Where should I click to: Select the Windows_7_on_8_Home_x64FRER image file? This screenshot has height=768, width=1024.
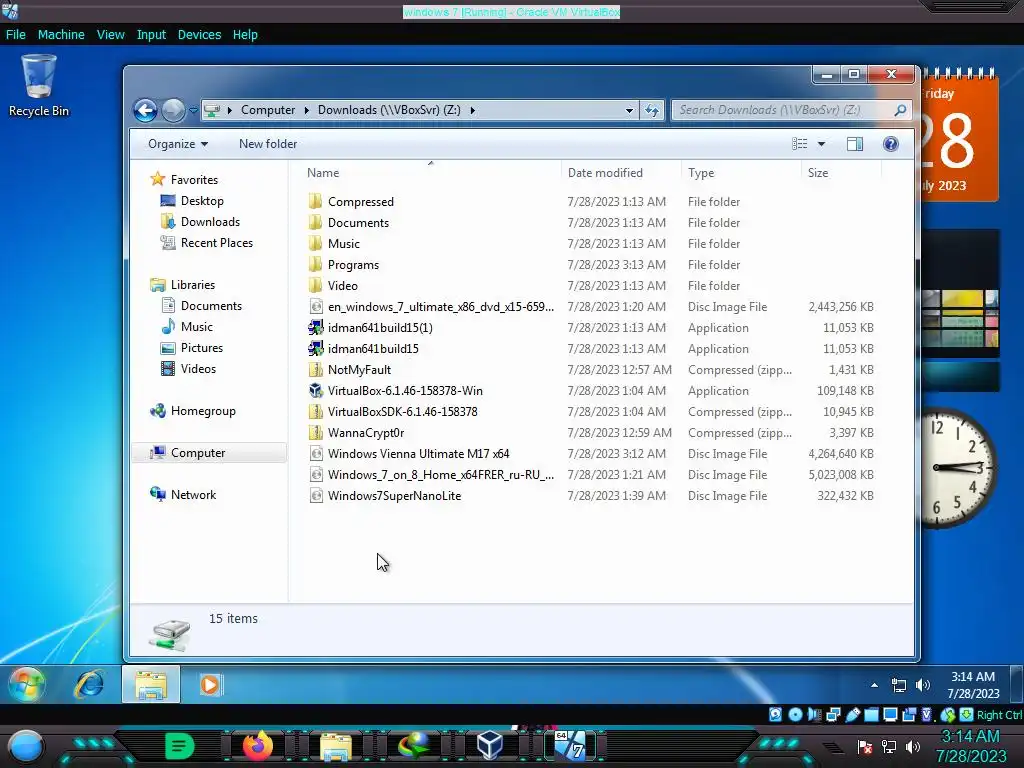[x=440, y=475]
